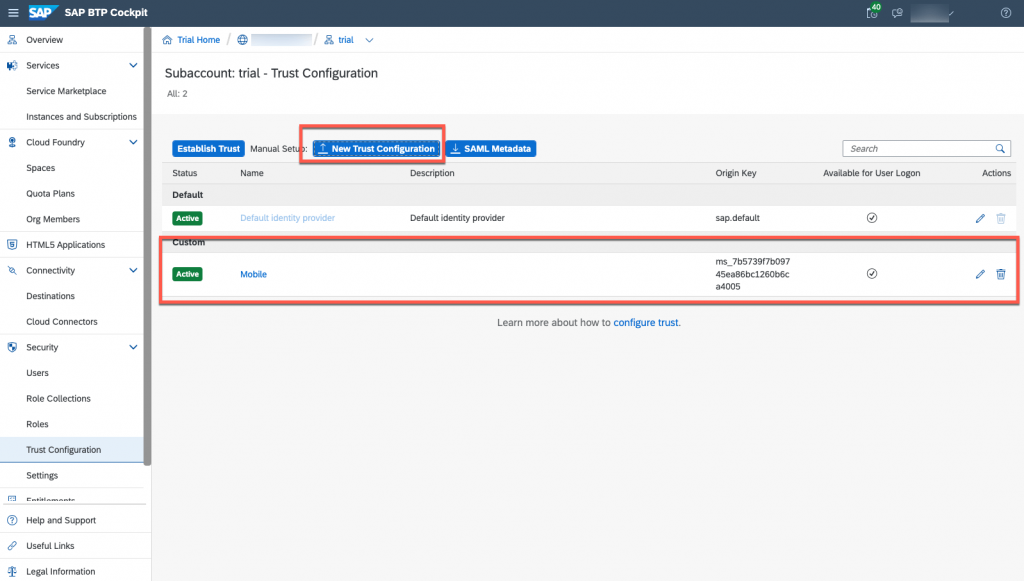Screen dimensions: 1024x581
Task: Open the Default identity provider link
Action: [287, 218]
